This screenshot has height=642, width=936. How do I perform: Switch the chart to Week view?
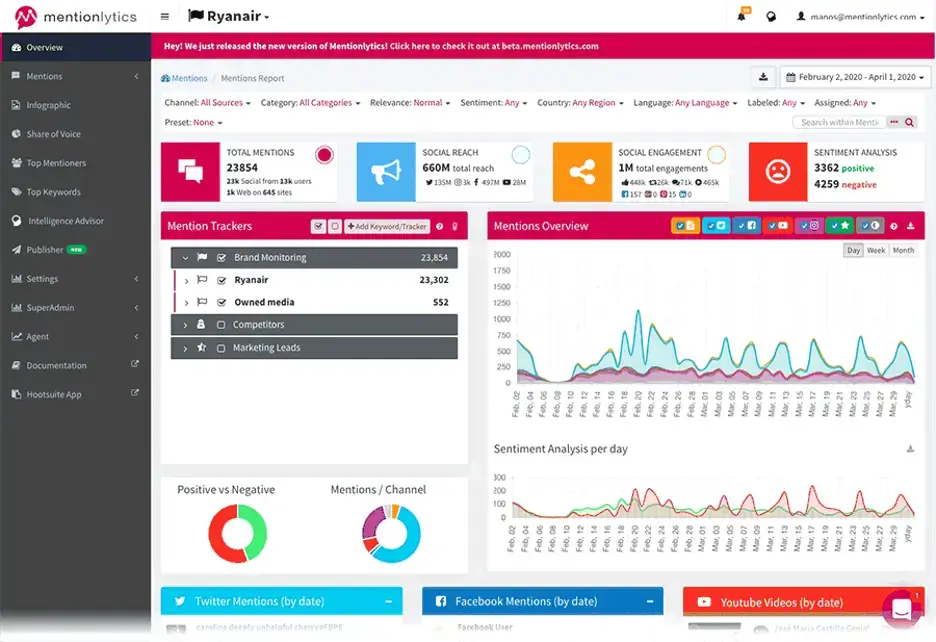coord(876,250)
